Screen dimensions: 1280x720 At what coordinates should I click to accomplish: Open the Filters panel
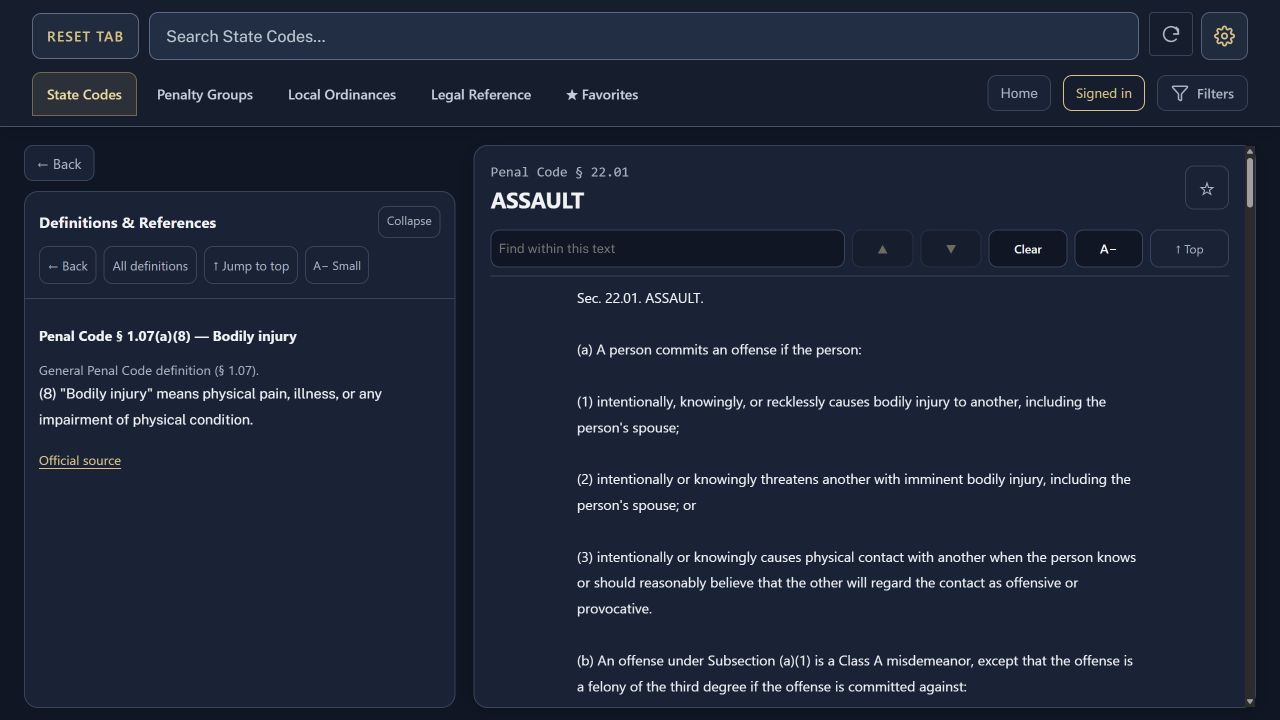[1202, 93]
